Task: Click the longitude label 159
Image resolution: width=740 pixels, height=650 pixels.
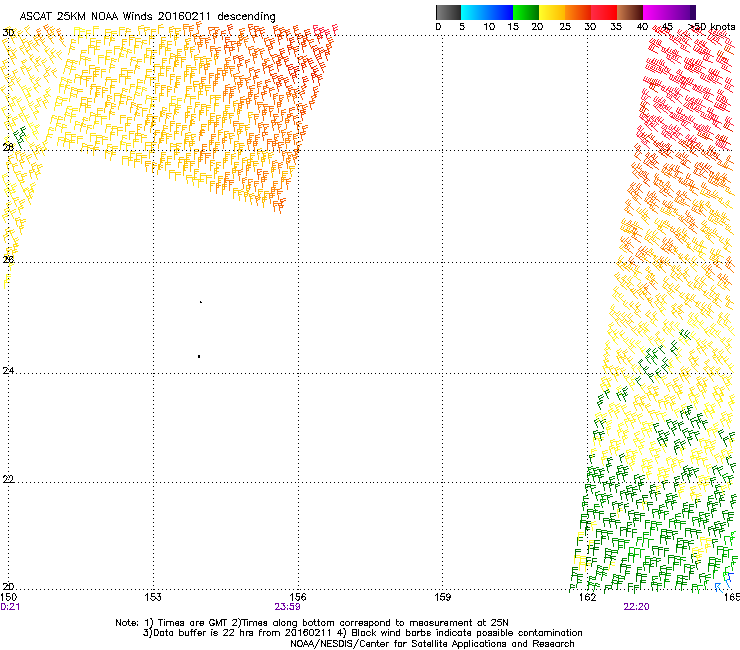Action: point(443,597)
